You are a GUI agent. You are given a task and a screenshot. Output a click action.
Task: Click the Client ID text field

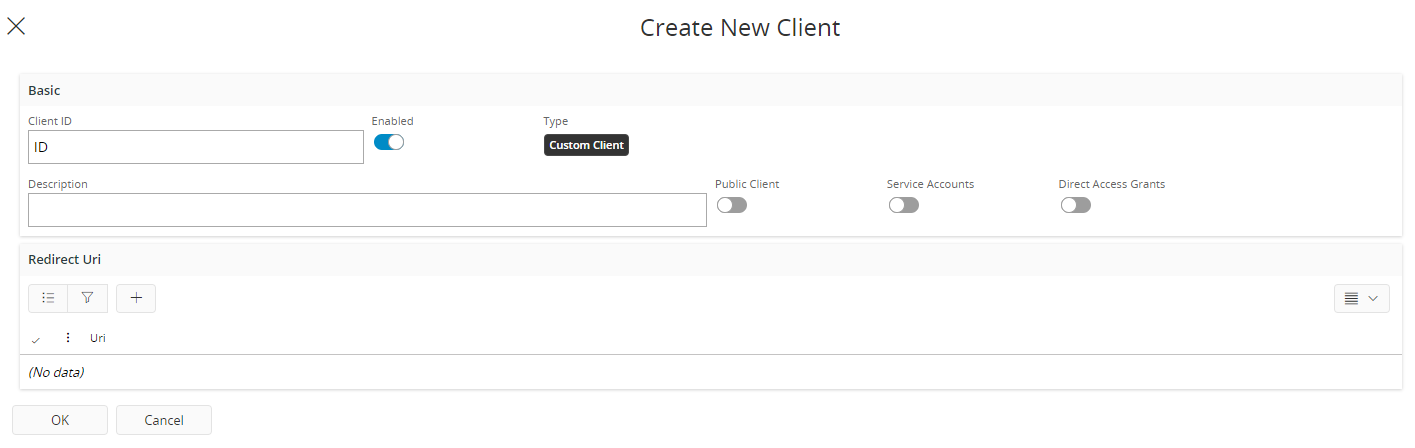tap(195, 147)
